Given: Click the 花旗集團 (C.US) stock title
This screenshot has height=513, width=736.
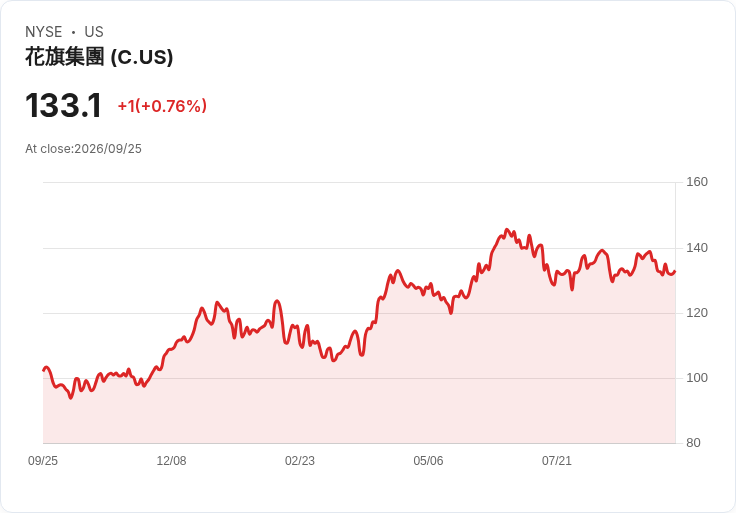Looking at the screenshot, I should click(99, 57).
